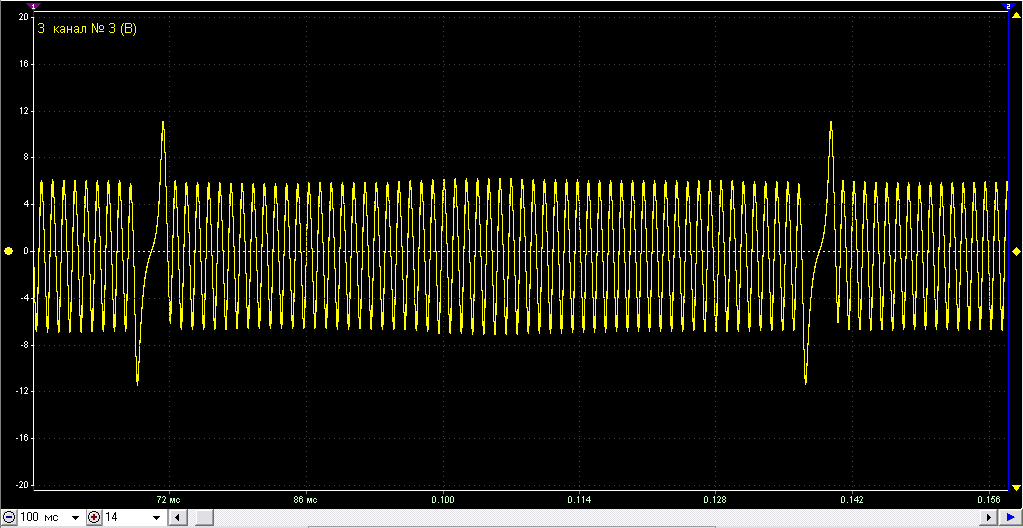Click the '16' voltage axis label
The width and height of the screenshot is (1023, 528).
point(23,65)
